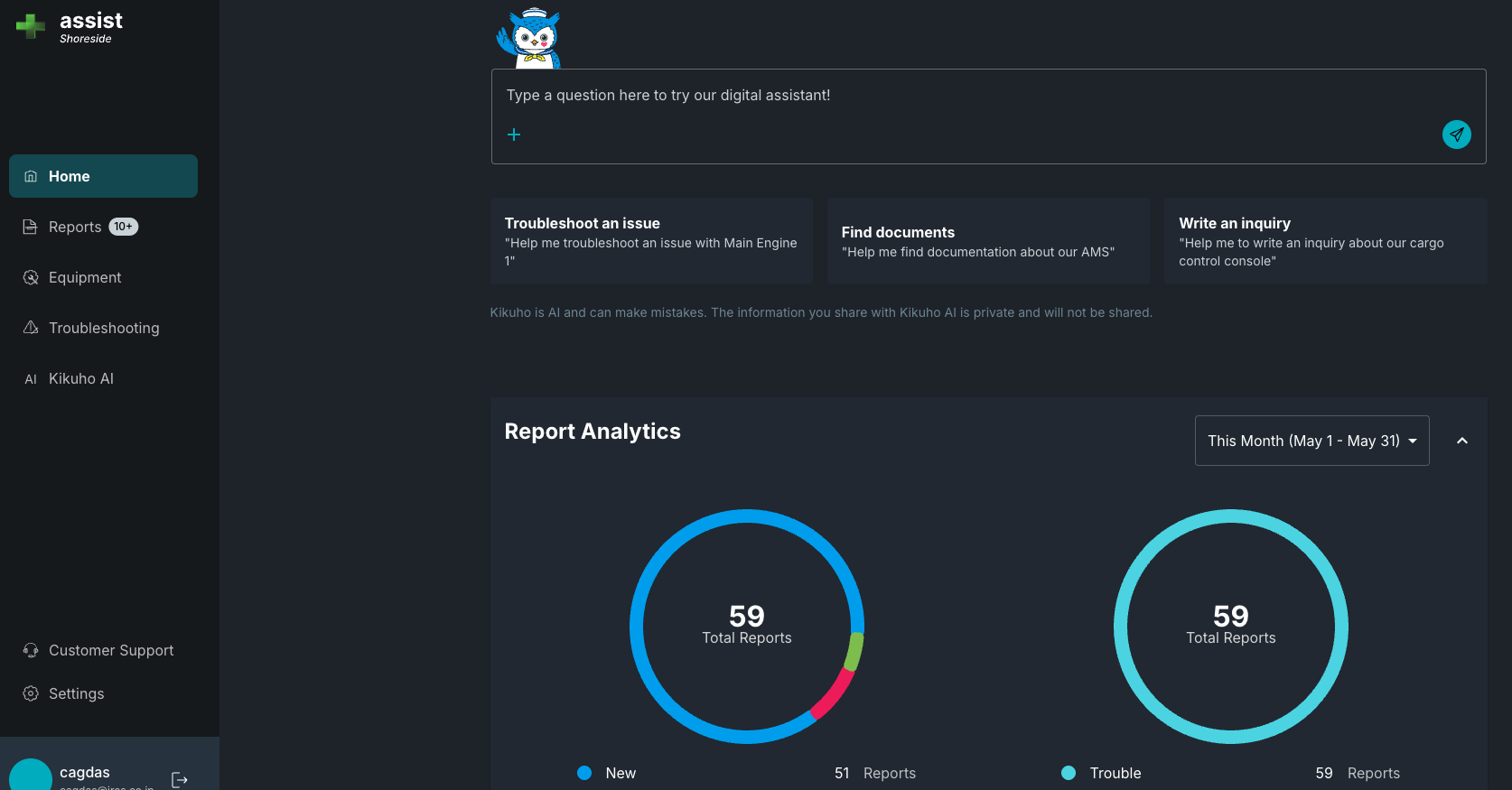Open Reports in the sidebar
Image resolution: width=1512 pixels, height=790 pixels.
(103, 227)
